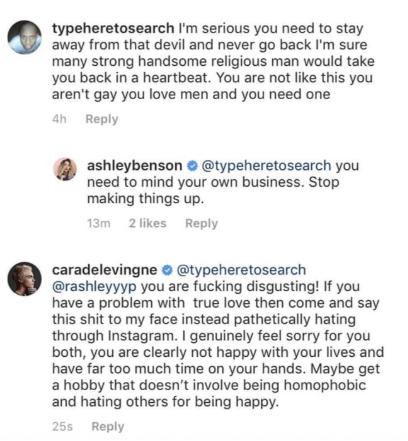This screenshot has height=441, width=408.
Task: Click the 25s timestamp
Action: pyautogui.click(x=62, y=427)
